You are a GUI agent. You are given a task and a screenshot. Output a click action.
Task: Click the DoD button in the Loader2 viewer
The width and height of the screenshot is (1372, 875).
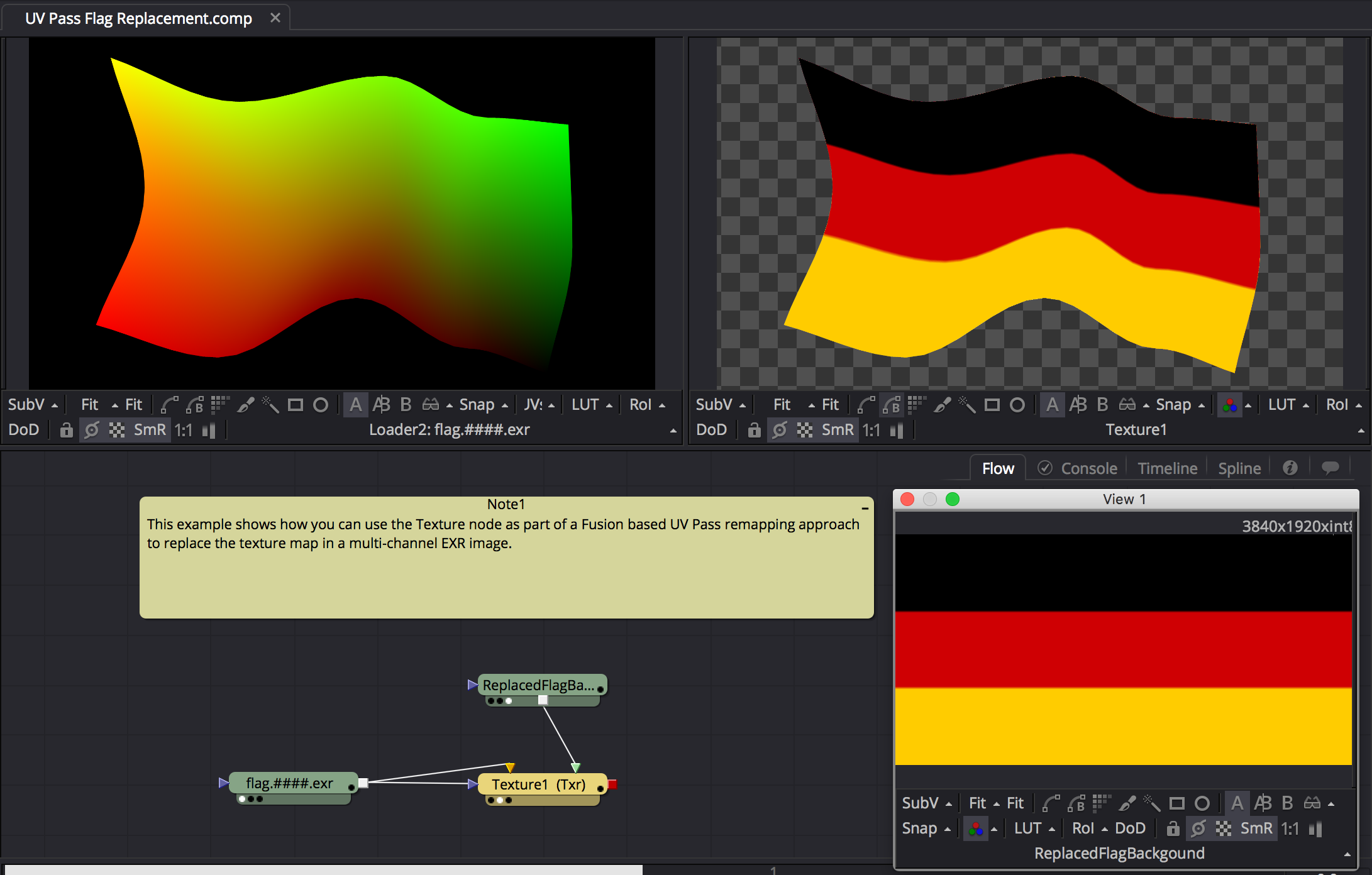tap(23, 430)
